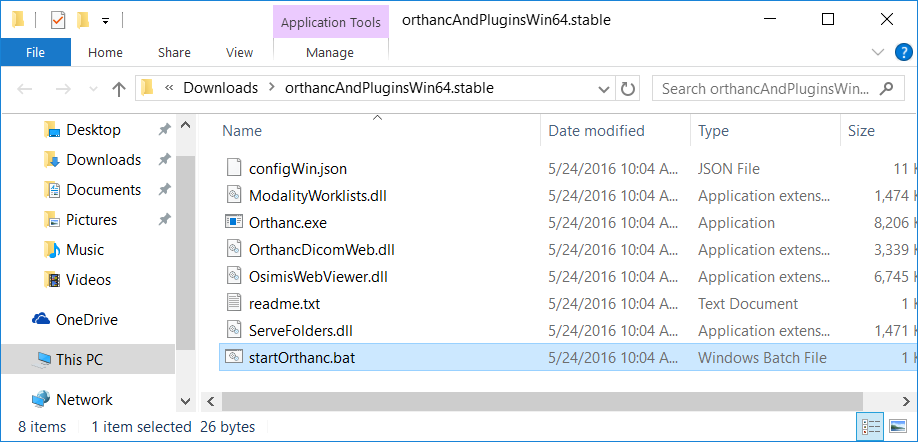Open the Manage ribbon tab

(x=330, y=53)
